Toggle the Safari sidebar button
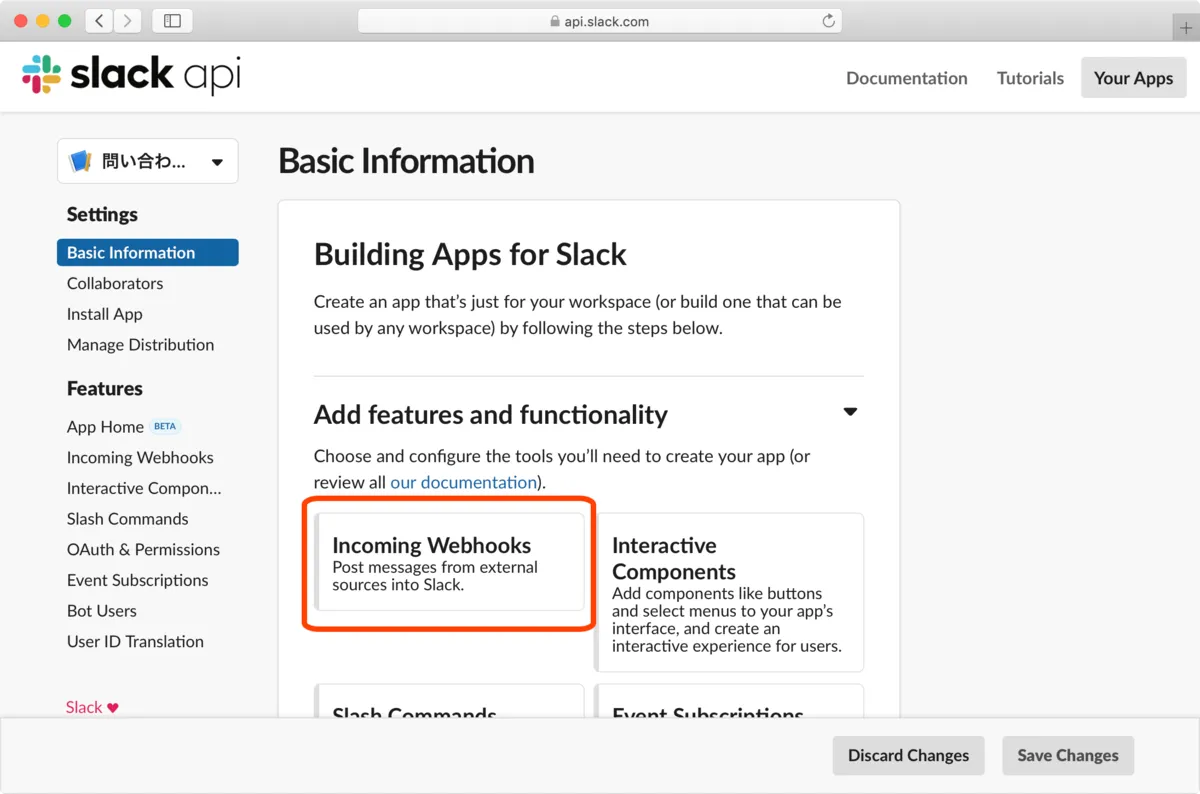1200x794 pixels. pyautogui.click(x=172, y=21)
